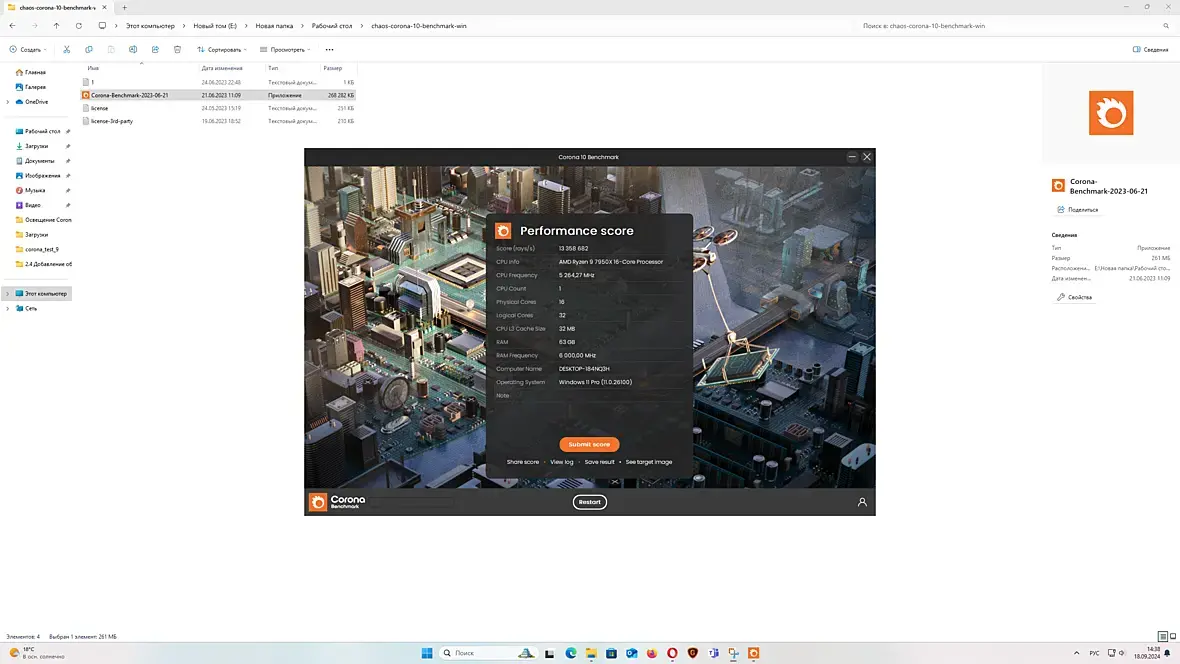
Task: Click Новая папка breadcrumb
Action: click(274, 26)
